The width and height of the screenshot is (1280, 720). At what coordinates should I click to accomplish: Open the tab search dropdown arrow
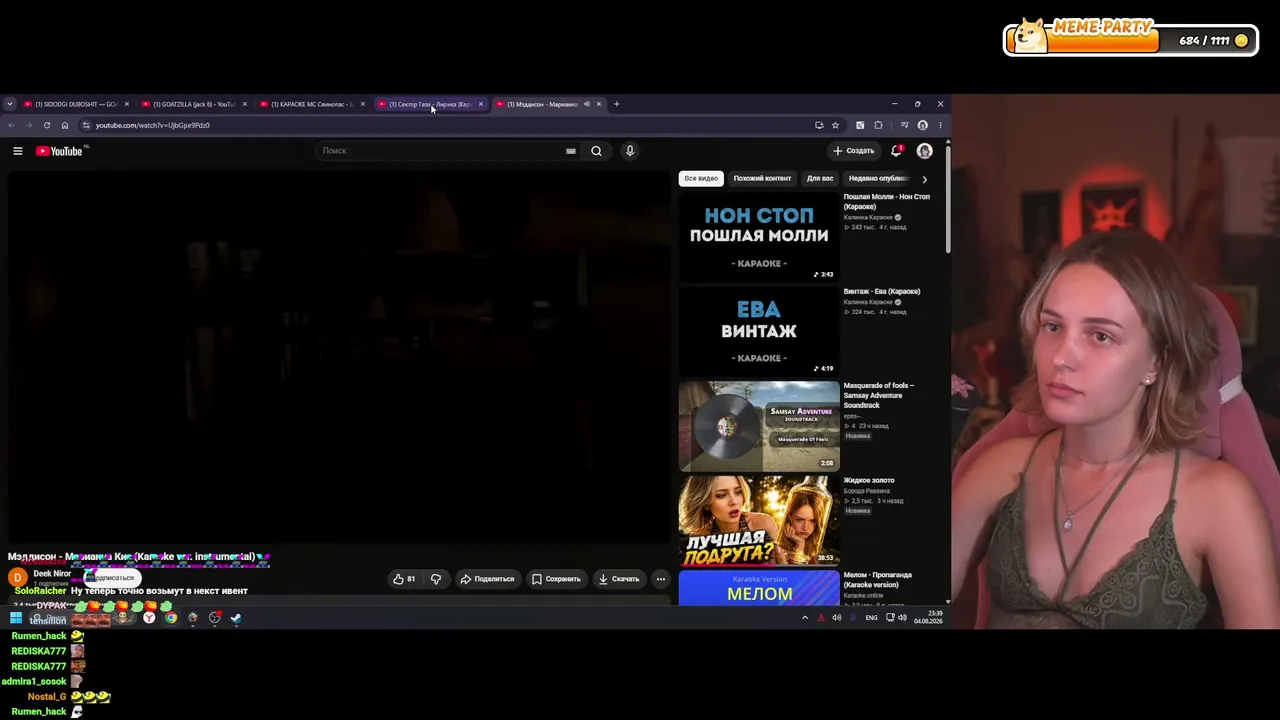pos(9,104)
